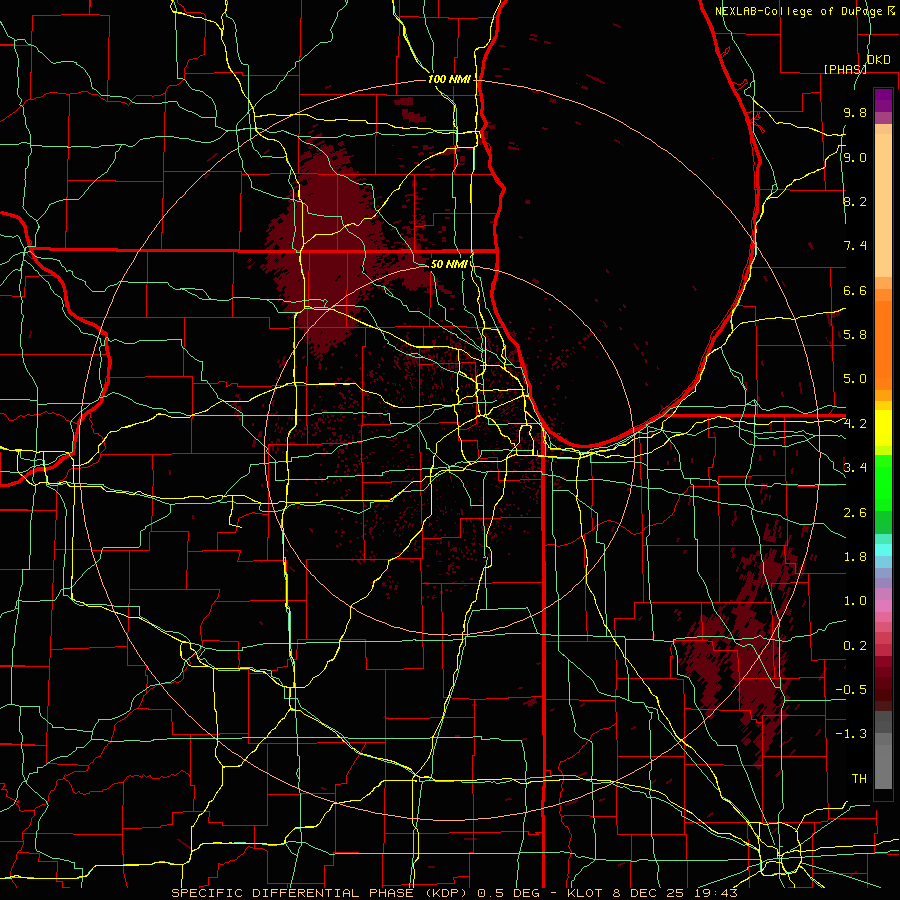Screen dimensions: 900x900
Task: Click the 7.4 scale value
Action: click(855, 246)
